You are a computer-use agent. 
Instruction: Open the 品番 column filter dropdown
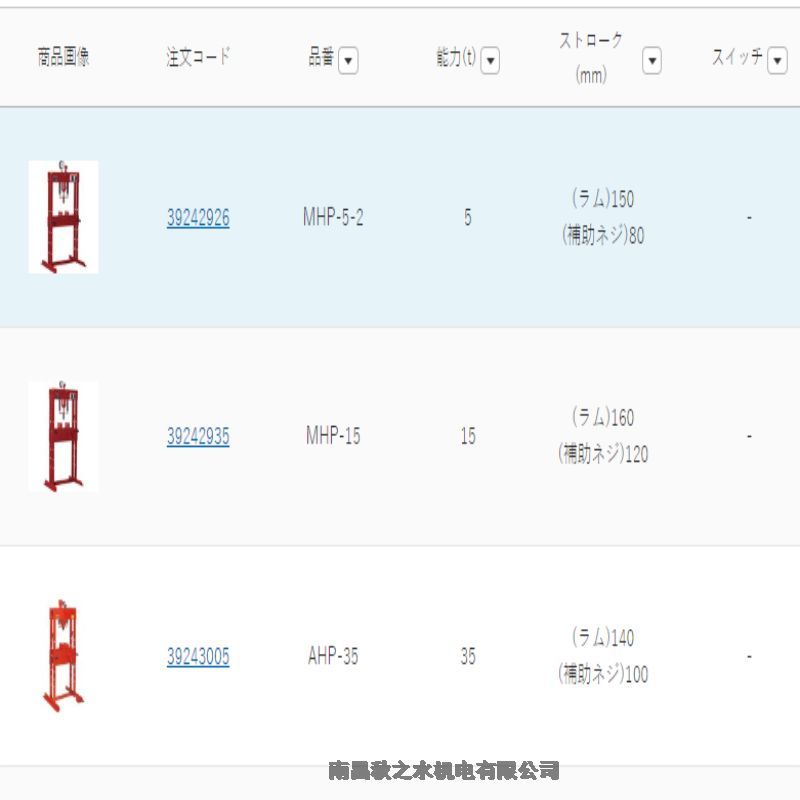point(348,61)
